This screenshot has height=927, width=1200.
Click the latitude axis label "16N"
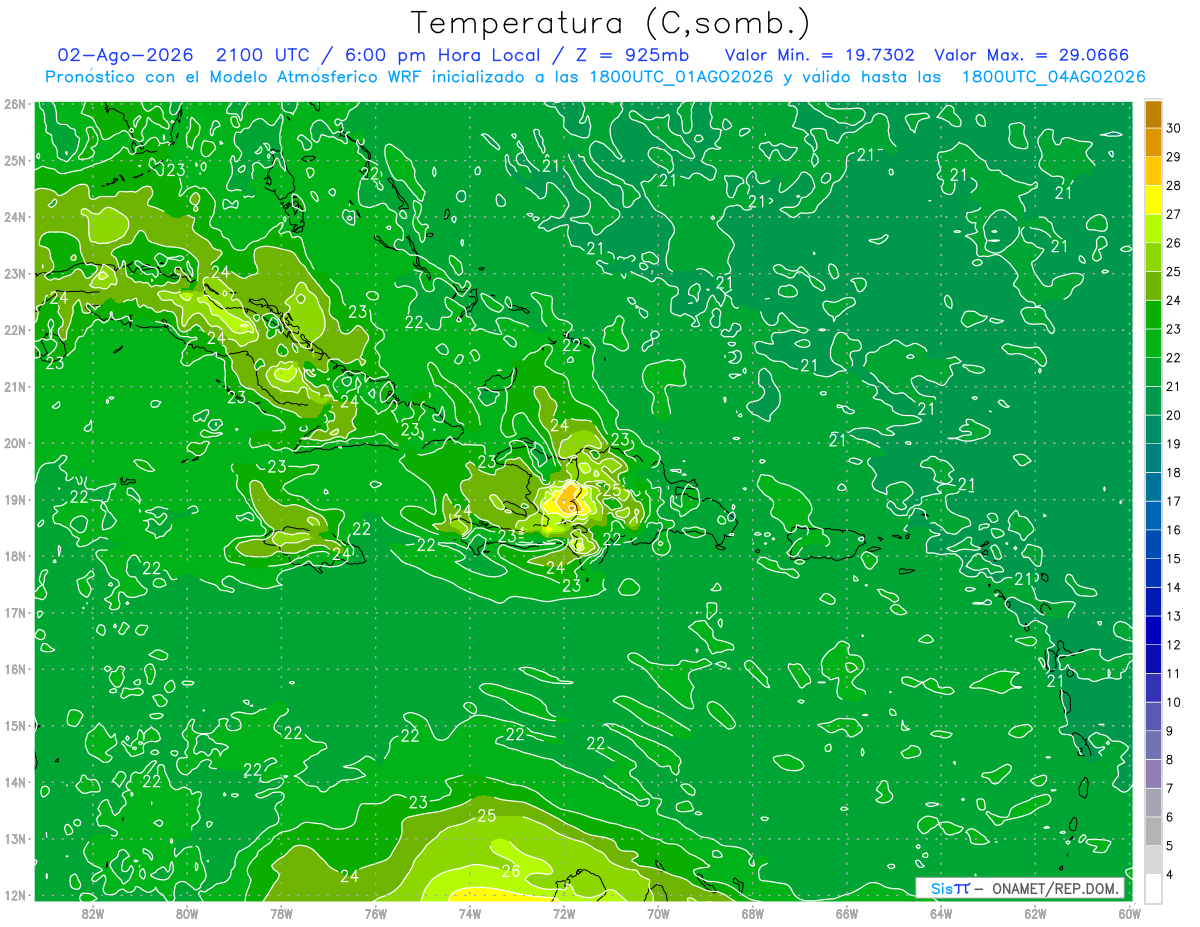click(x=15, y=669)
